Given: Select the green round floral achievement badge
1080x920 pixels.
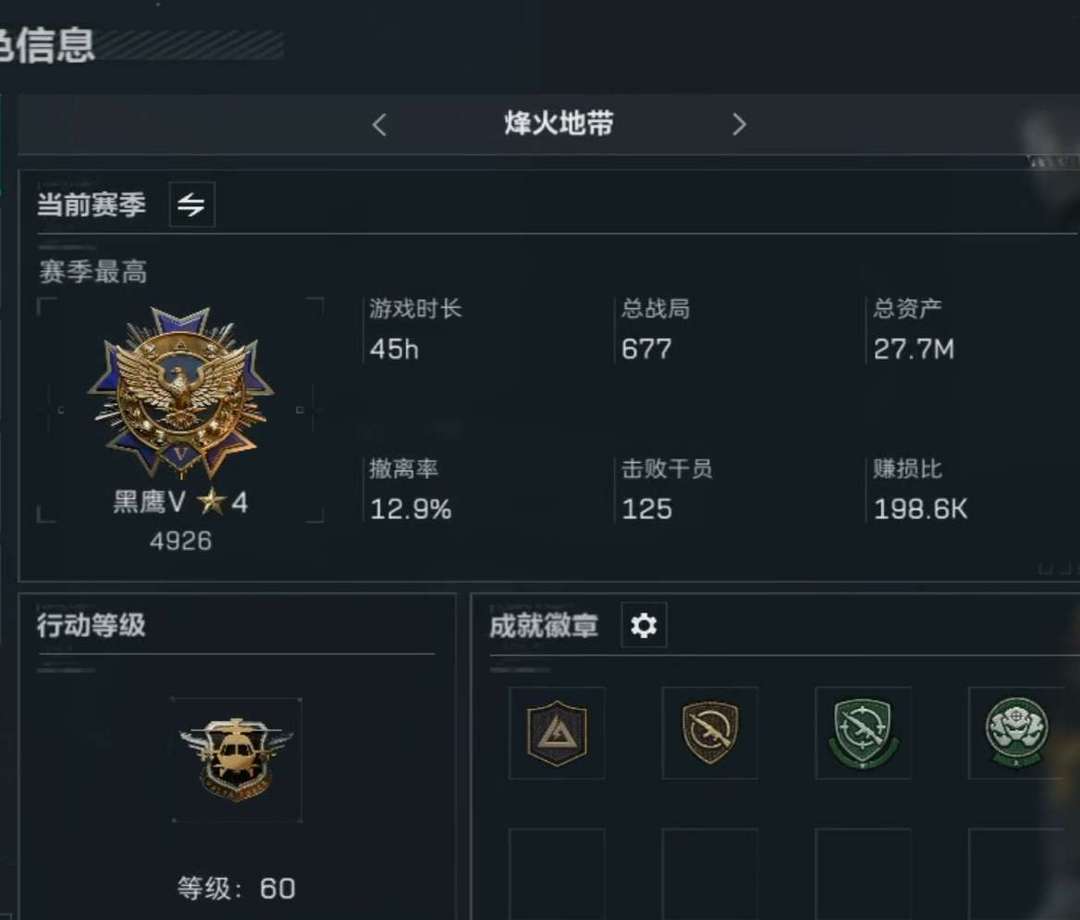Looking at the screenshot, I should pos(1017,733).
